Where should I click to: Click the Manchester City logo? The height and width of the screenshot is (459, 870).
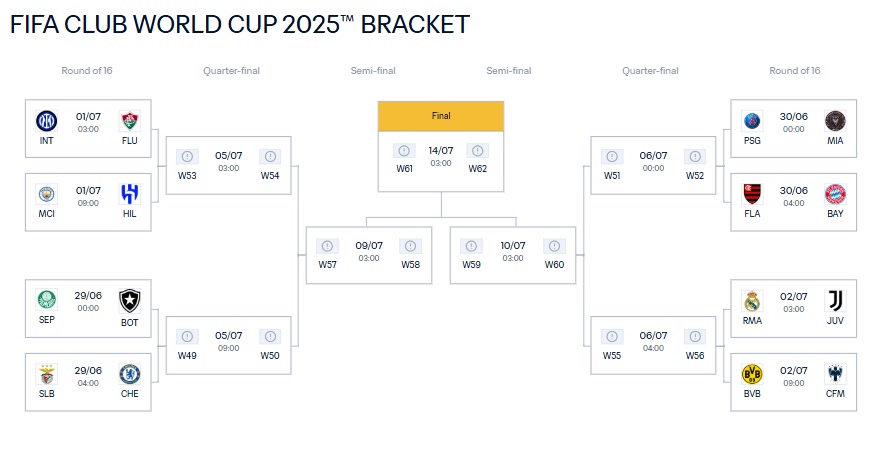47,194
